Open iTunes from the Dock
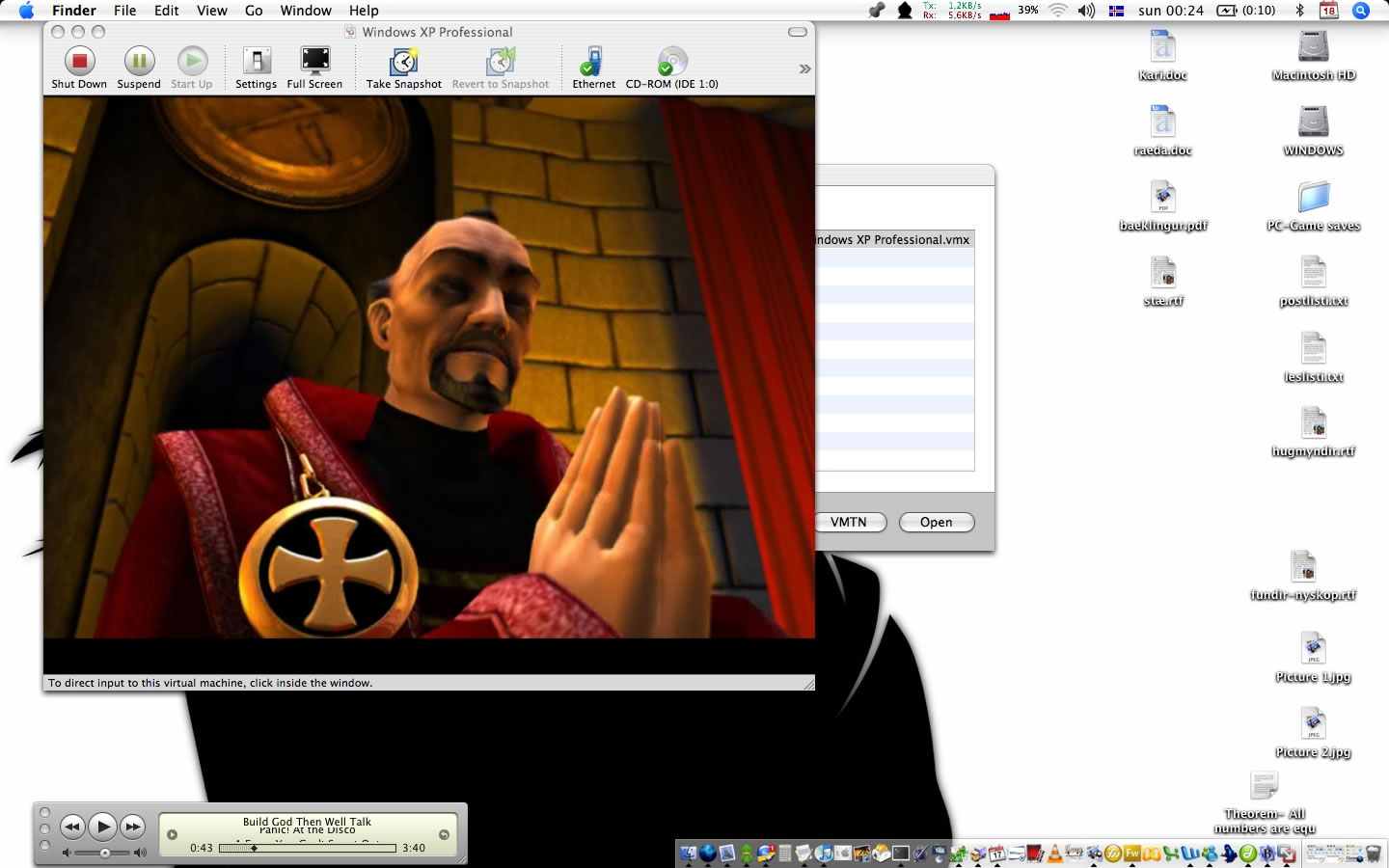This screenshot has height=868, width=1389. click(823, 854)
